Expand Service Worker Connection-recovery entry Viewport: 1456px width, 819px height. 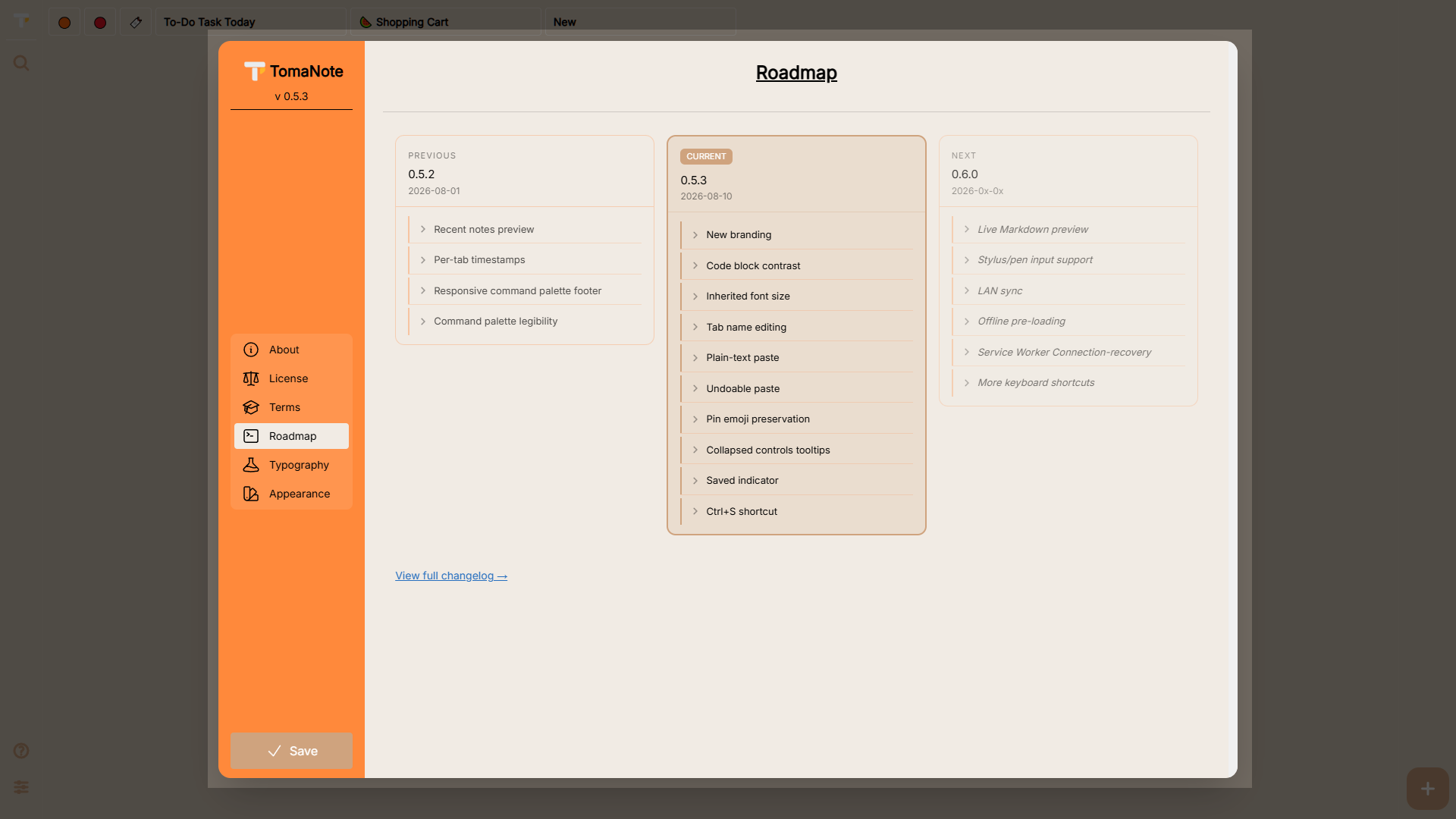point(1068,352)
